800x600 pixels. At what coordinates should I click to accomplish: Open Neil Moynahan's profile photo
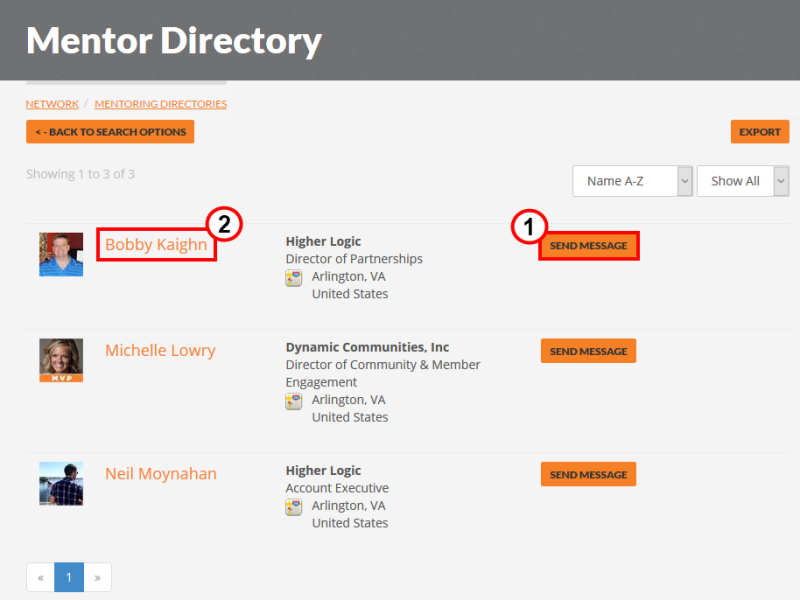coord(61,484)
